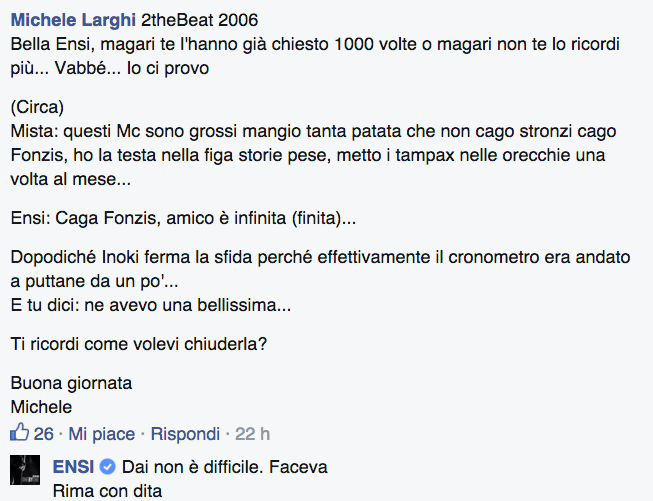Click reply text Dai non è difficile
Image resolution: width=653 pixels, height=501 pixels.
click(192, 467)
